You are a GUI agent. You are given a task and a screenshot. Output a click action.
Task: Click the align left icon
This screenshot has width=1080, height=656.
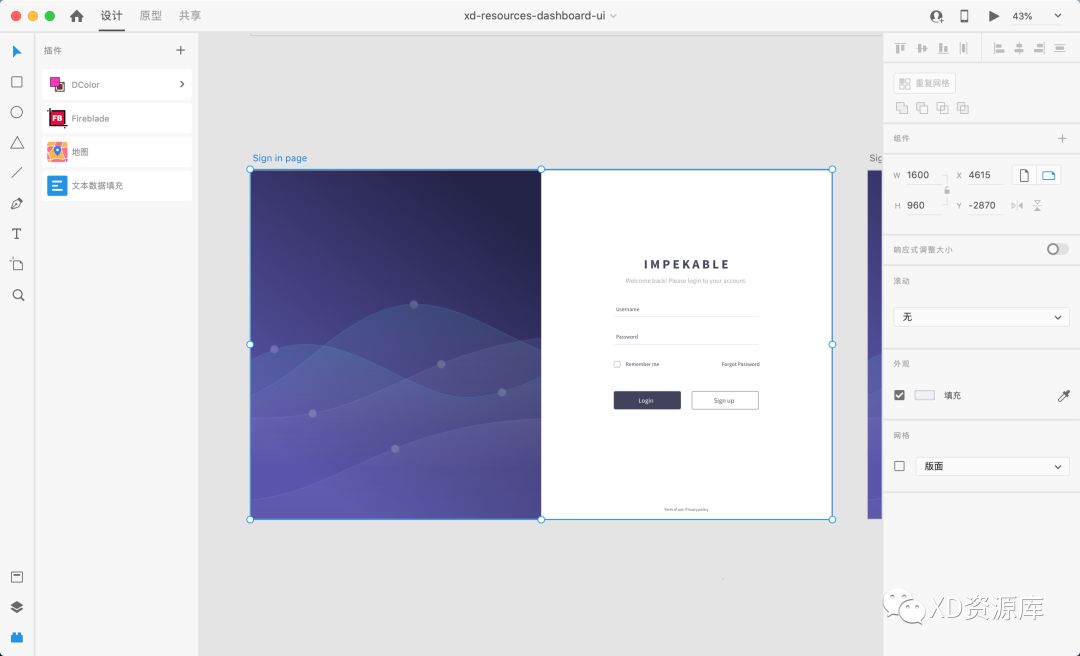coord(998,48)
